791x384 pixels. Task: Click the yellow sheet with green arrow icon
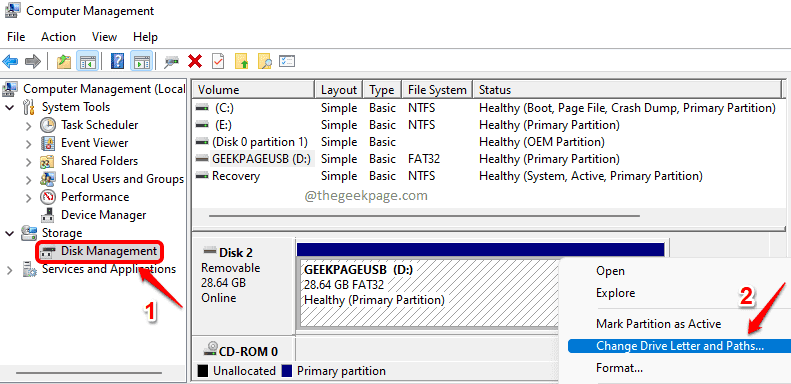(x=242, y=62)
